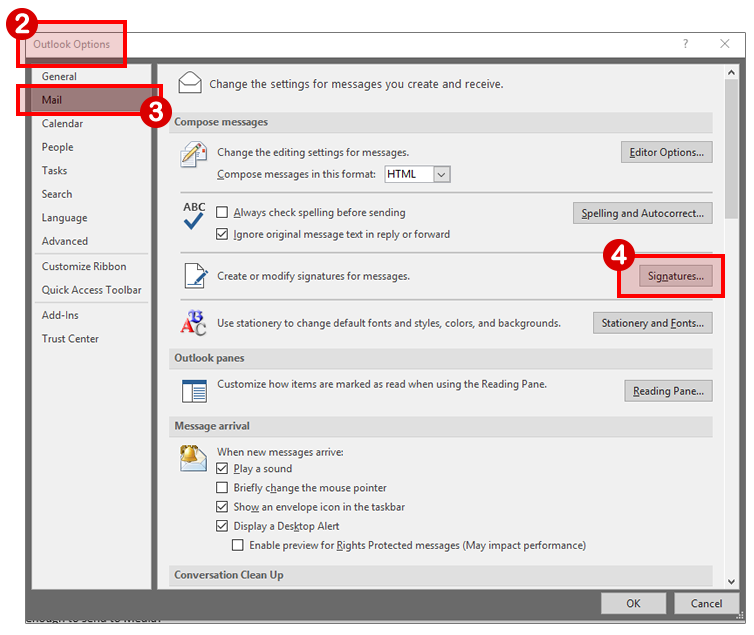The height and width of the screenshot is (635, 754).
Task: Click the help question mark icon
Action: pyautogui.click(x=685, y=44)
